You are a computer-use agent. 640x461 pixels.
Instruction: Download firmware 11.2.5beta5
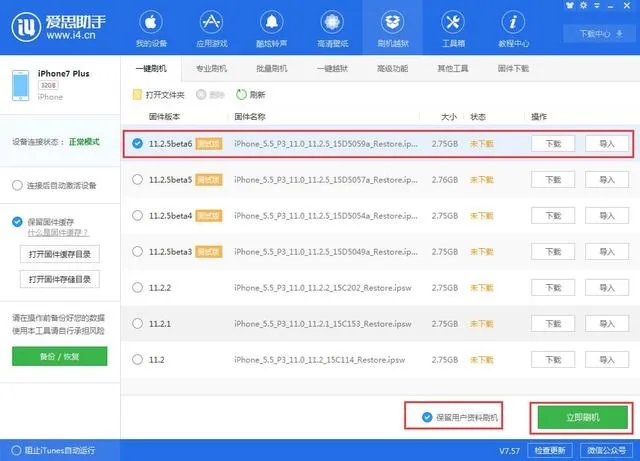(x=553, y=180)
